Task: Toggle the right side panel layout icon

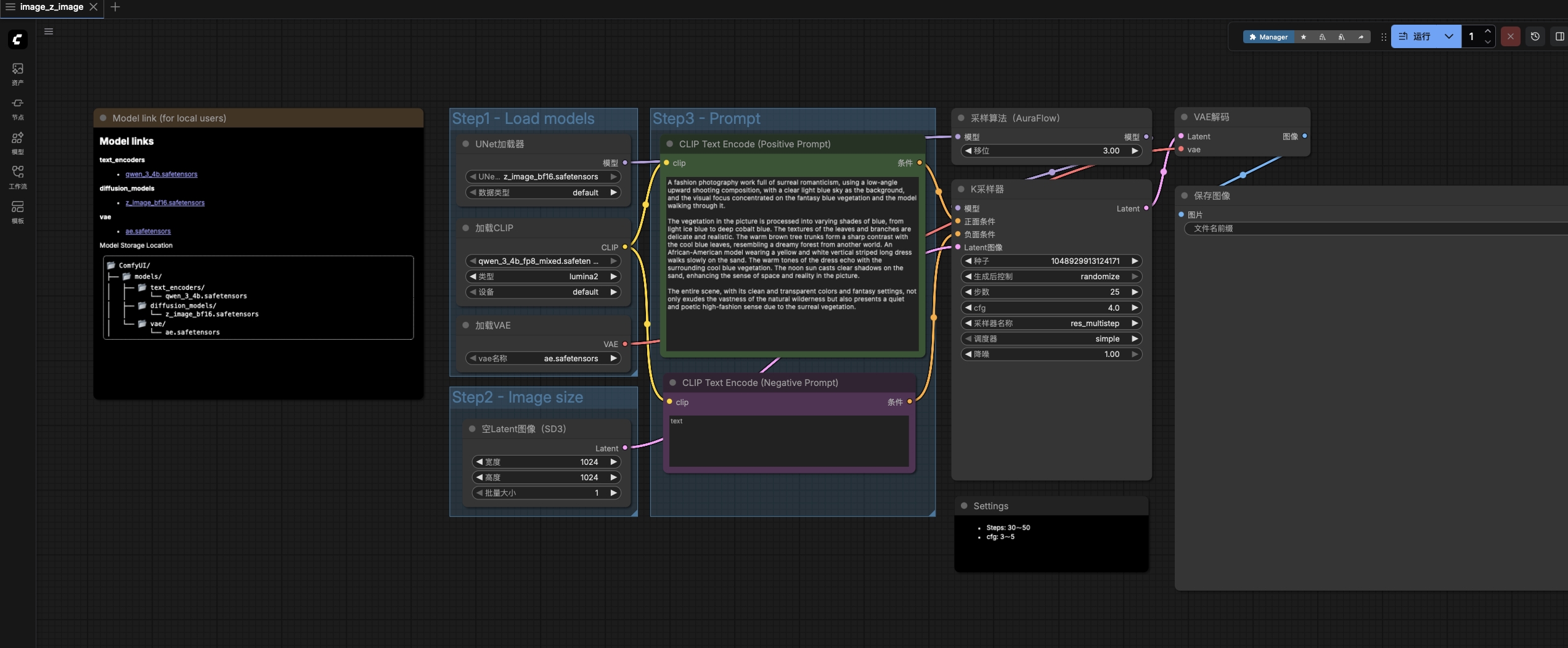Action: tap(1559, 37)
